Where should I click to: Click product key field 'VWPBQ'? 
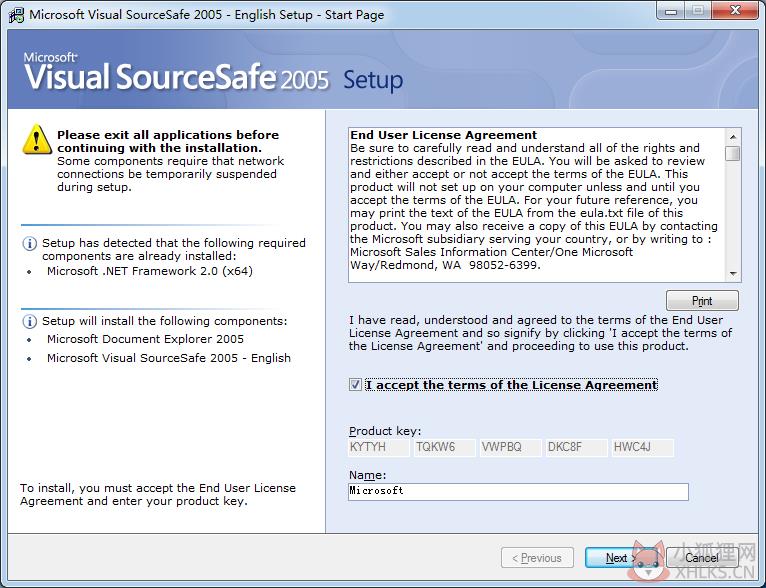coord(511,447)
